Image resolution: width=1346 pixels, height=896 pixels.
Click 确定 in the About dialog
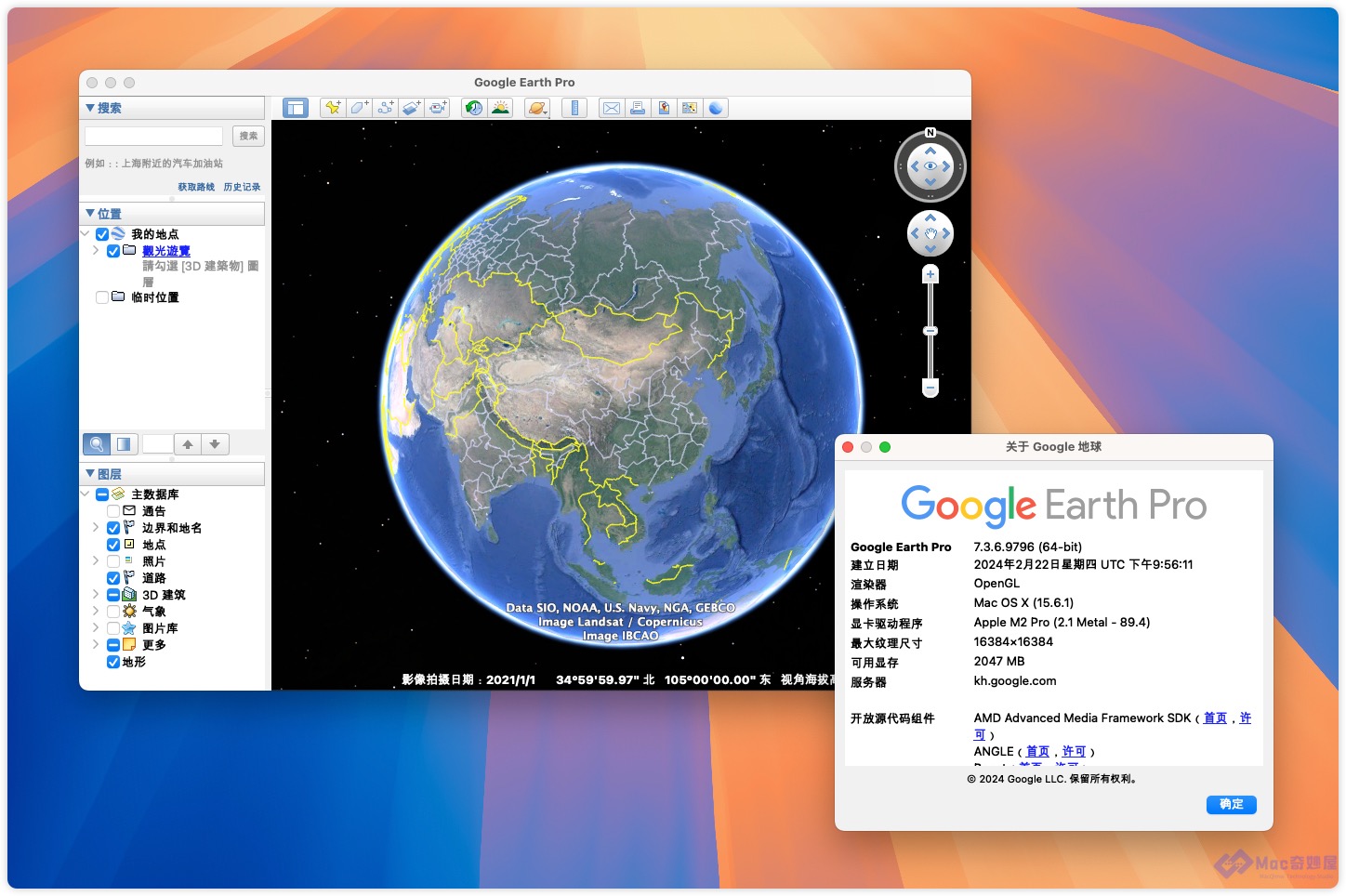pyautogui.click(x=1231, y=805)
